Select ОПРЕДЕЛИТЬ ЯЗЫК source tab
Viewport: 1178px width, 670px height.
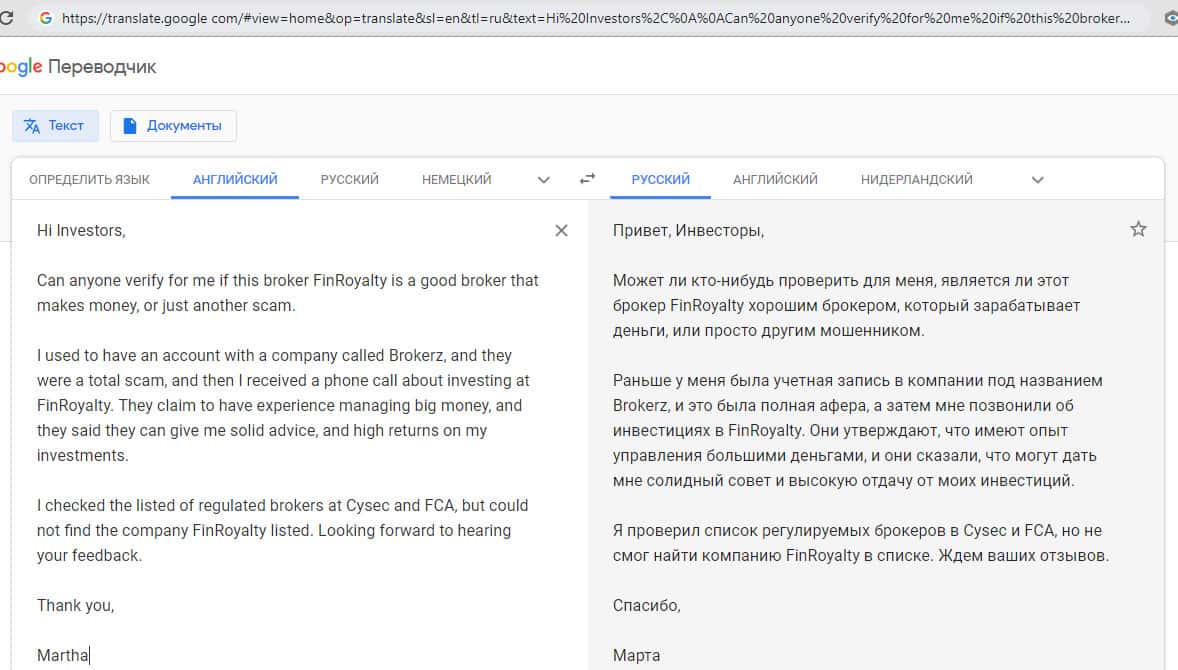click(x=89, y=180)
